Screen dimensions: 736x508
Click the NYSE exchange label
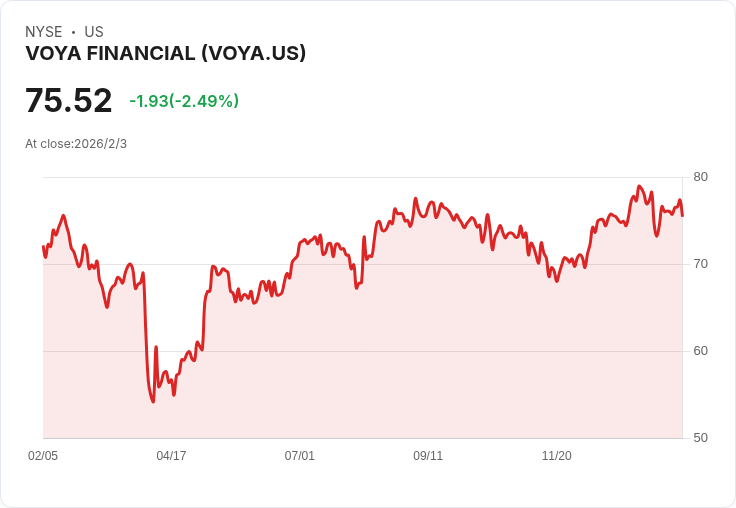tap(44, 32)
